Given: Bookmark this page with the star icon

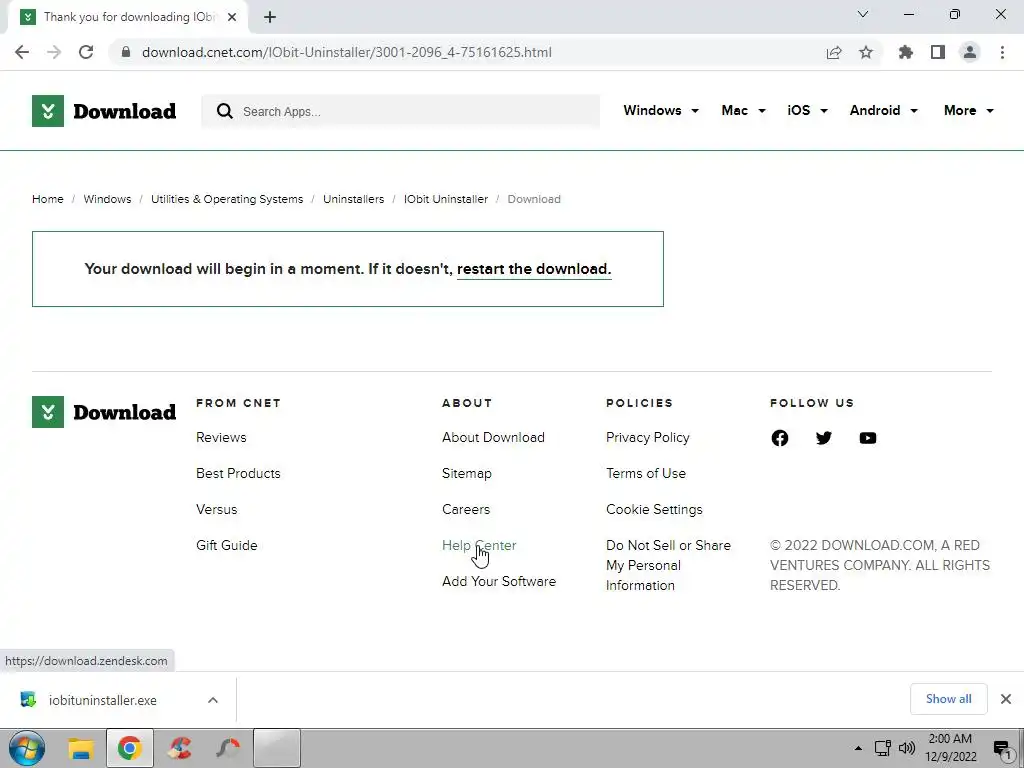Looking at the screenshot, I should click(866, 52).
